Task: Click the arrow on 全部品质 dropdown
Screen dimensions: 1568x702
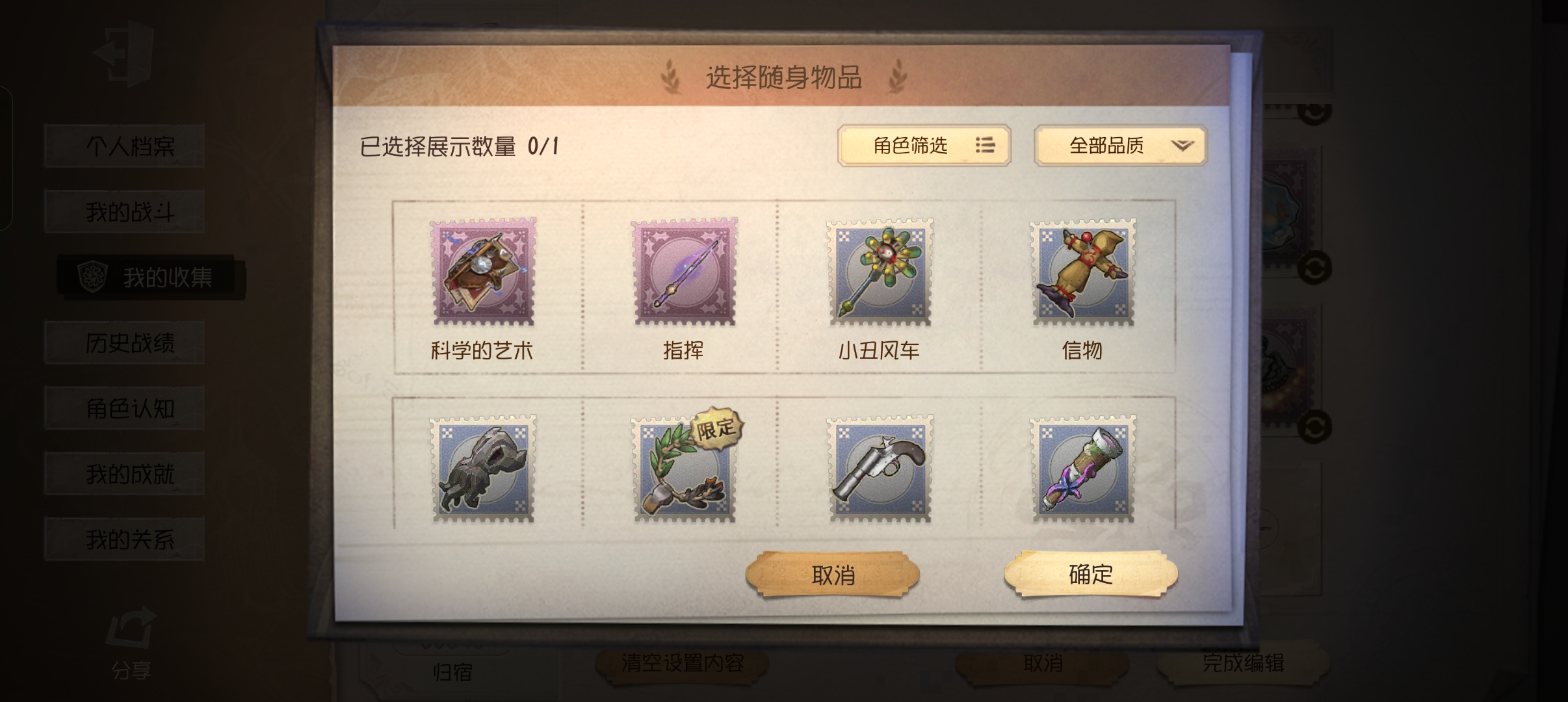Action: [x=1183, y=146]
